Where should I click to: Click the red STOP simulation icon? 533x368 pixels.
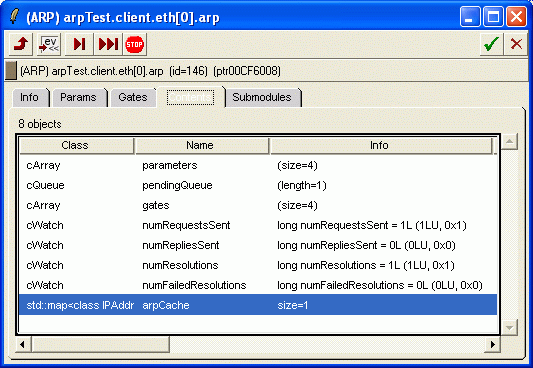[135, 44]
